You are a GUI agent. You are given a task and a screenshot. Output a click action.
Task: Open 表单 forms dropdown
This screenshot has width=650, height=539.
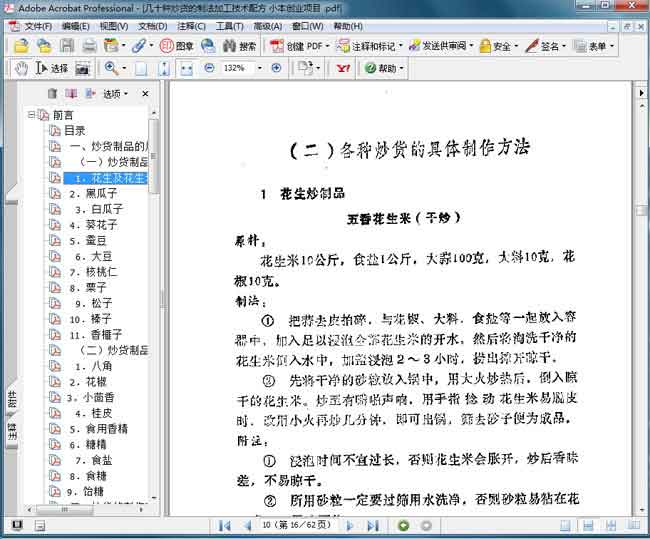(x=594, y=46)
